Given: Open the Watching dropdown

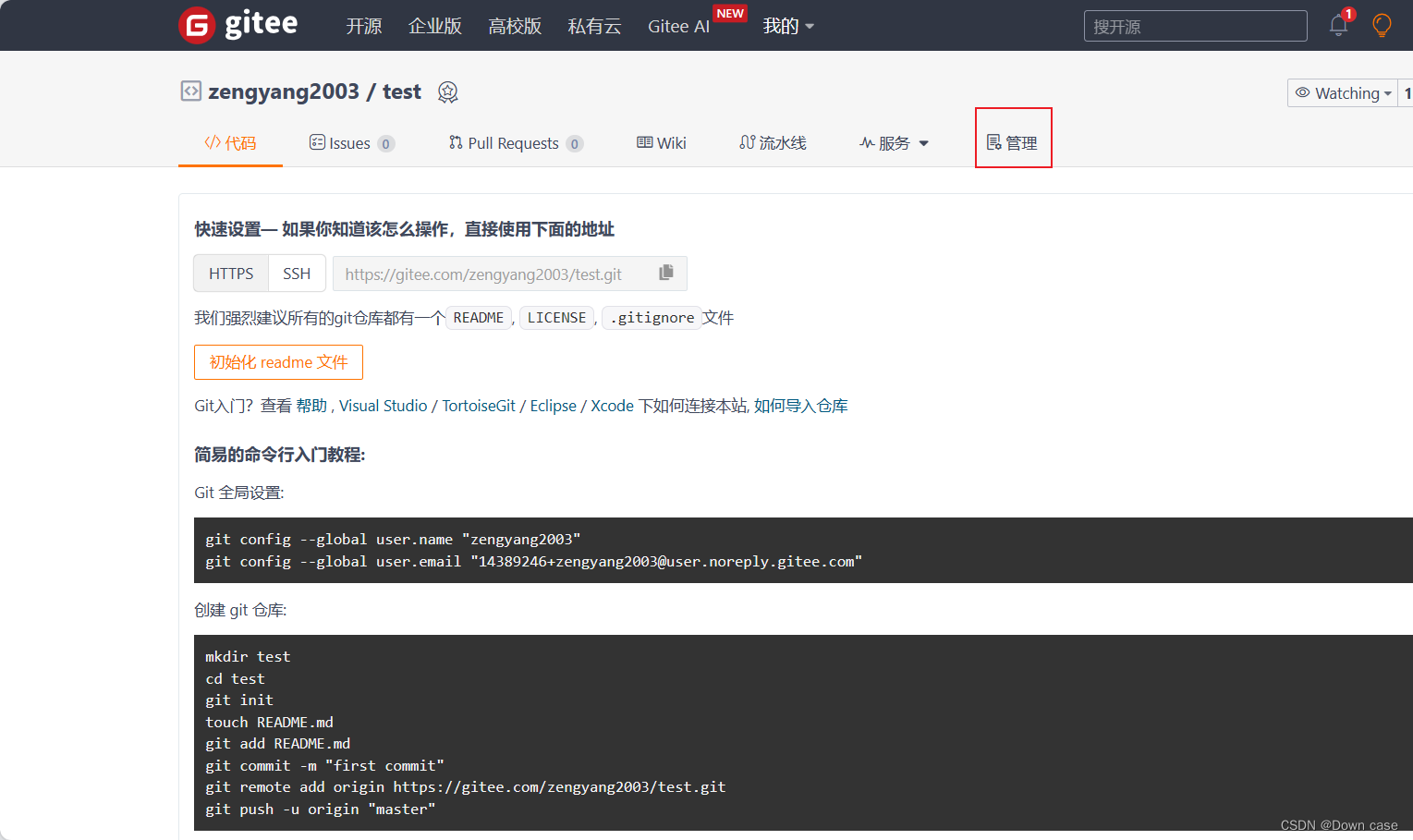Looking at the screenshot, I should pos(1343,93).
